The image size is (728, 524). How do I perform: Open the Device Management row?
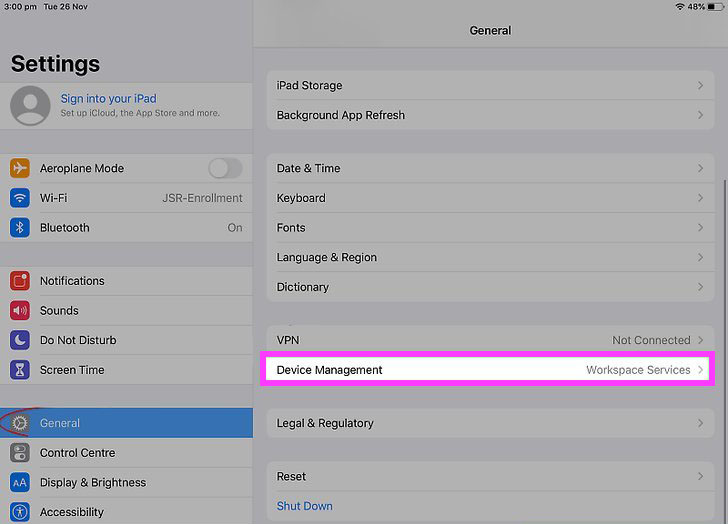tap(488, 370)
